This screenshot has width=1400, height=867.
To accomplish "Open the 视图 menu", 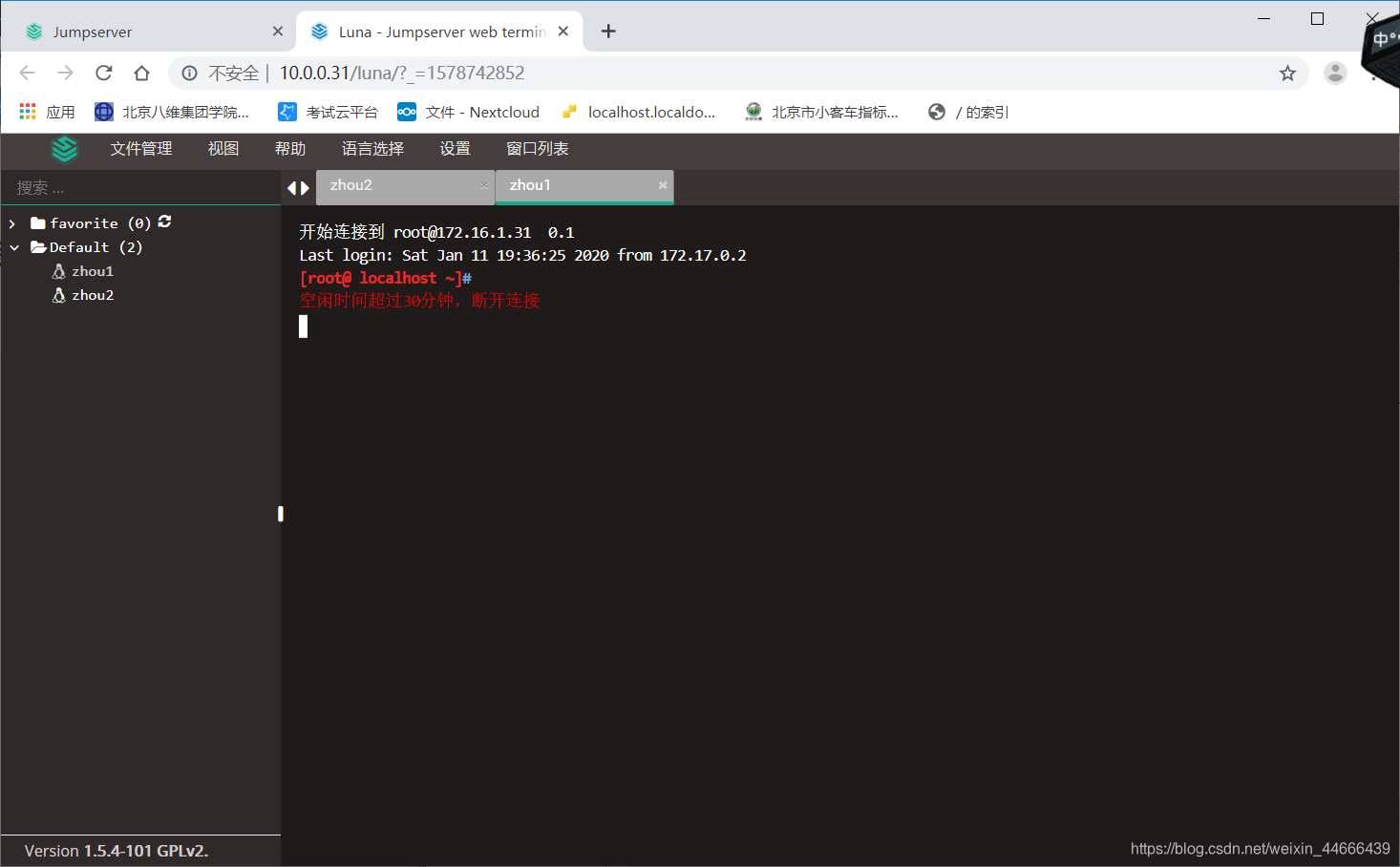I will tap(223, 149).
